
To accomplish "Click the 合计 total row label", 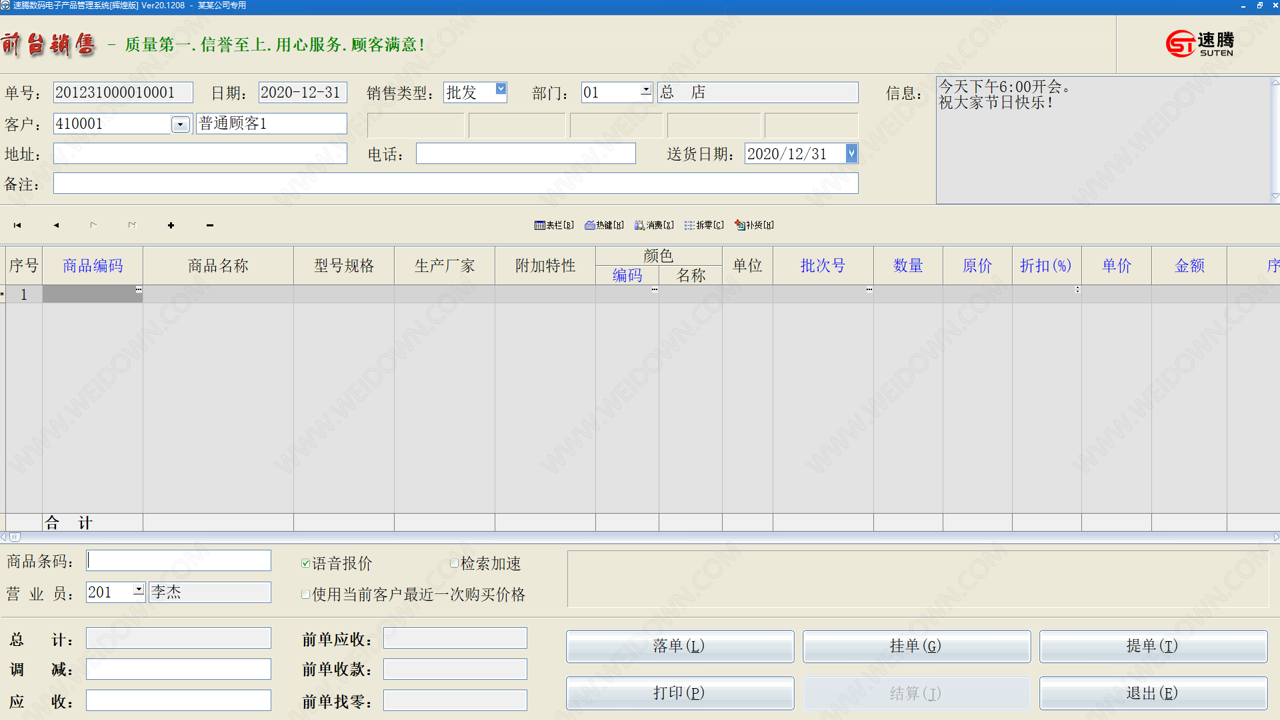I will tap(69, 523).
